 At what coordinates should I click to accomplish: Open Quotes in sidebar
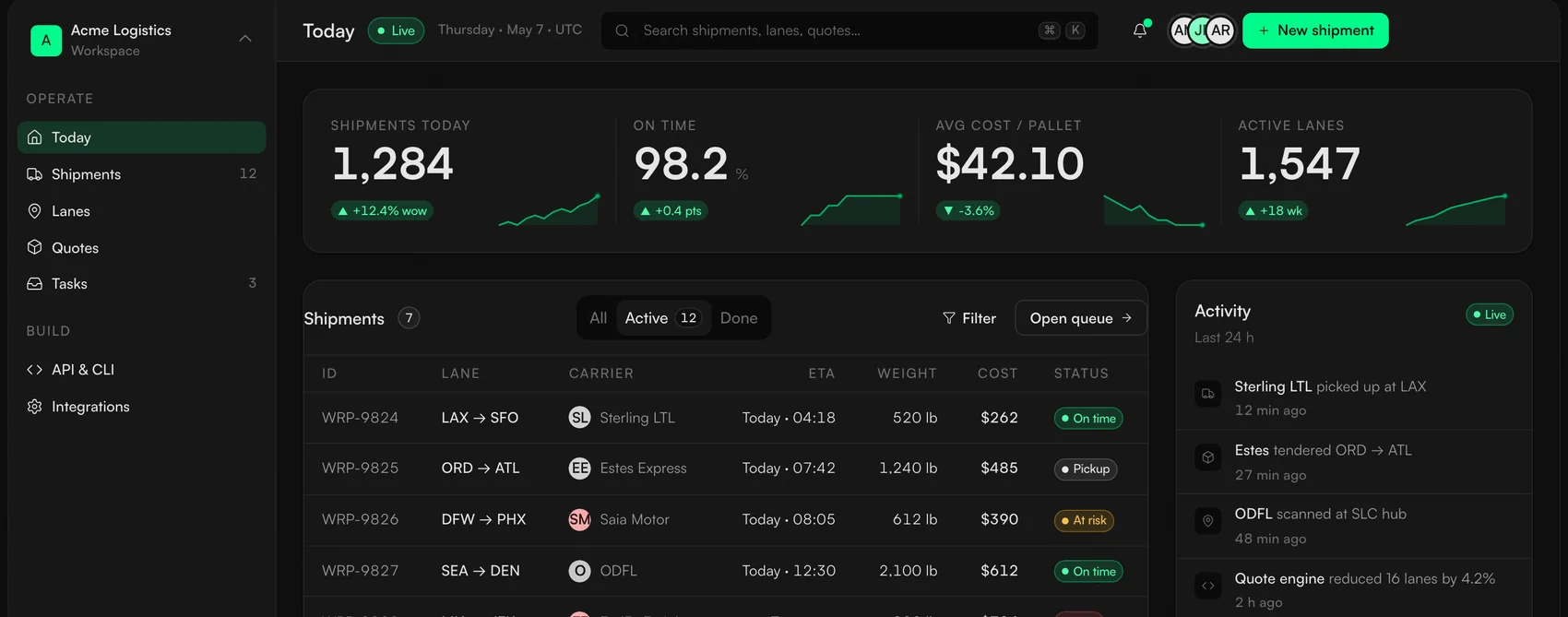pos(141,247)
